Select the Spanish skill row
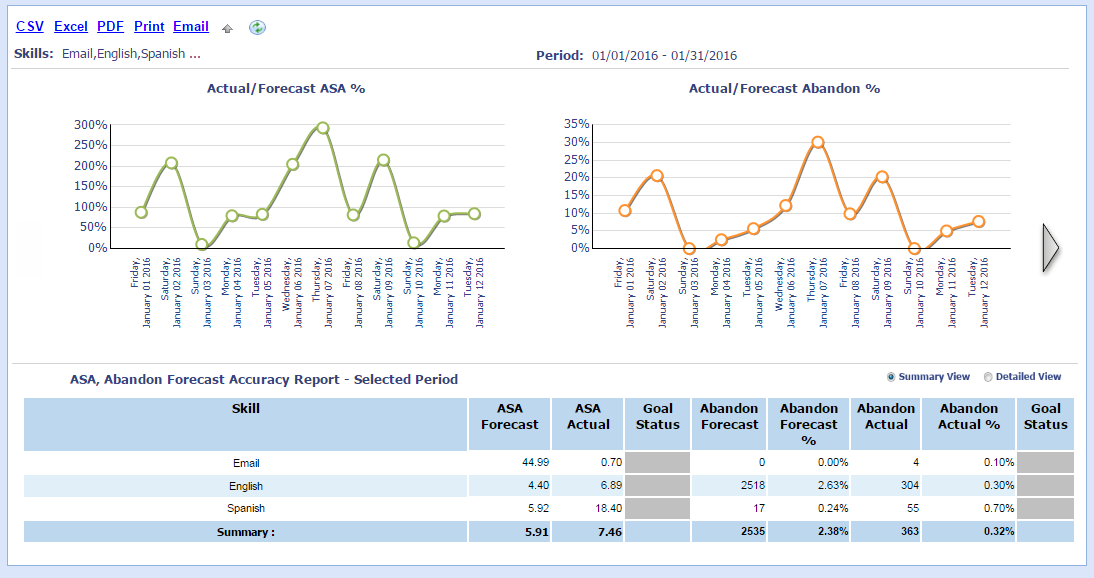Viewport: 1094px width, 578px height. point(246,509)
